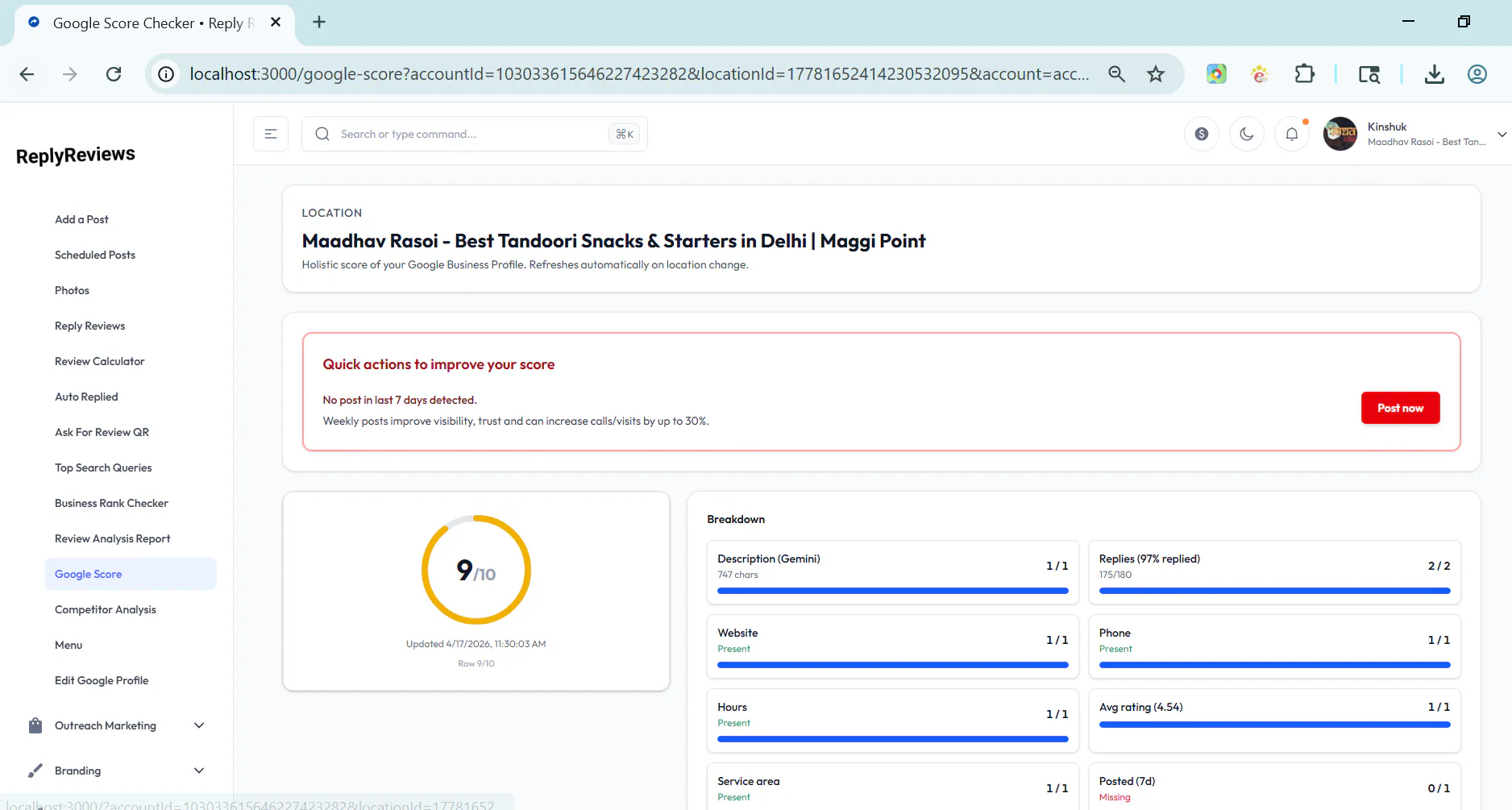Click the 'Quick actions to improve your score' heading

click(x=438, y=364)
